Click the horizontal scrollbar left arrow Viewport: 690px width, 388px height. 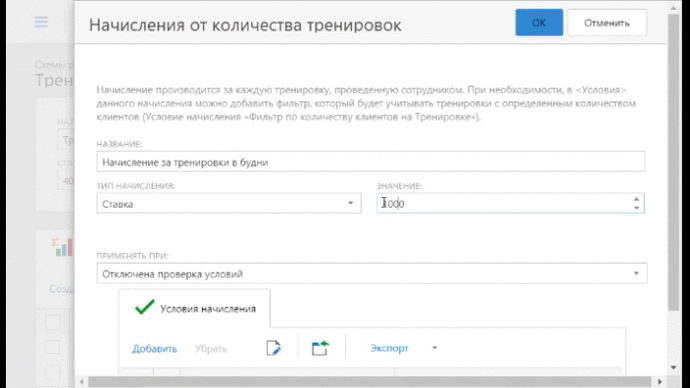click(81, 382)
